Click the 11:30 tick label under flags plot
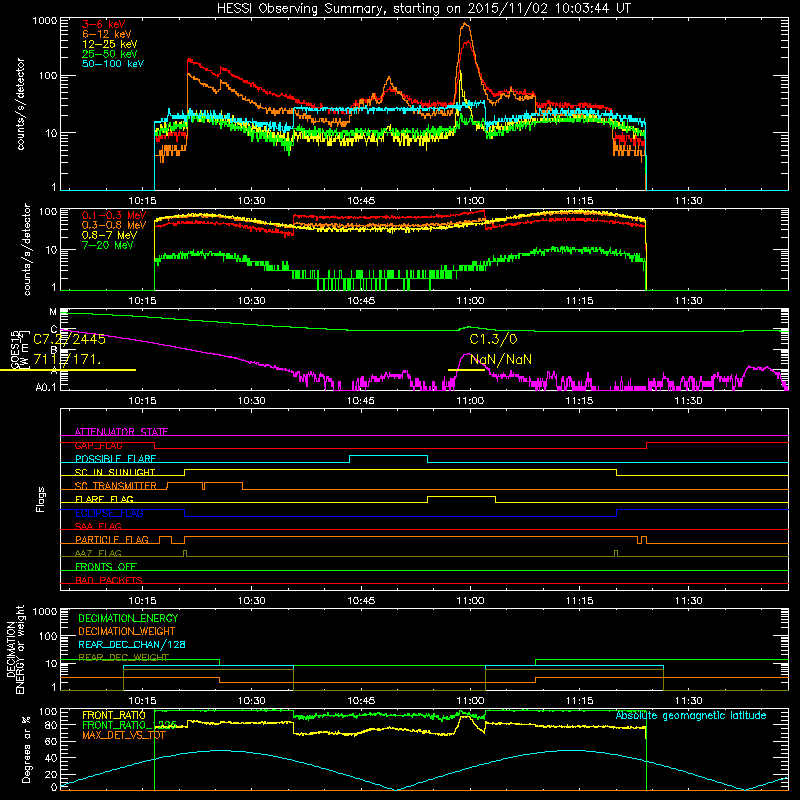This screenshot has height=800, width=800. coord(688,601)
